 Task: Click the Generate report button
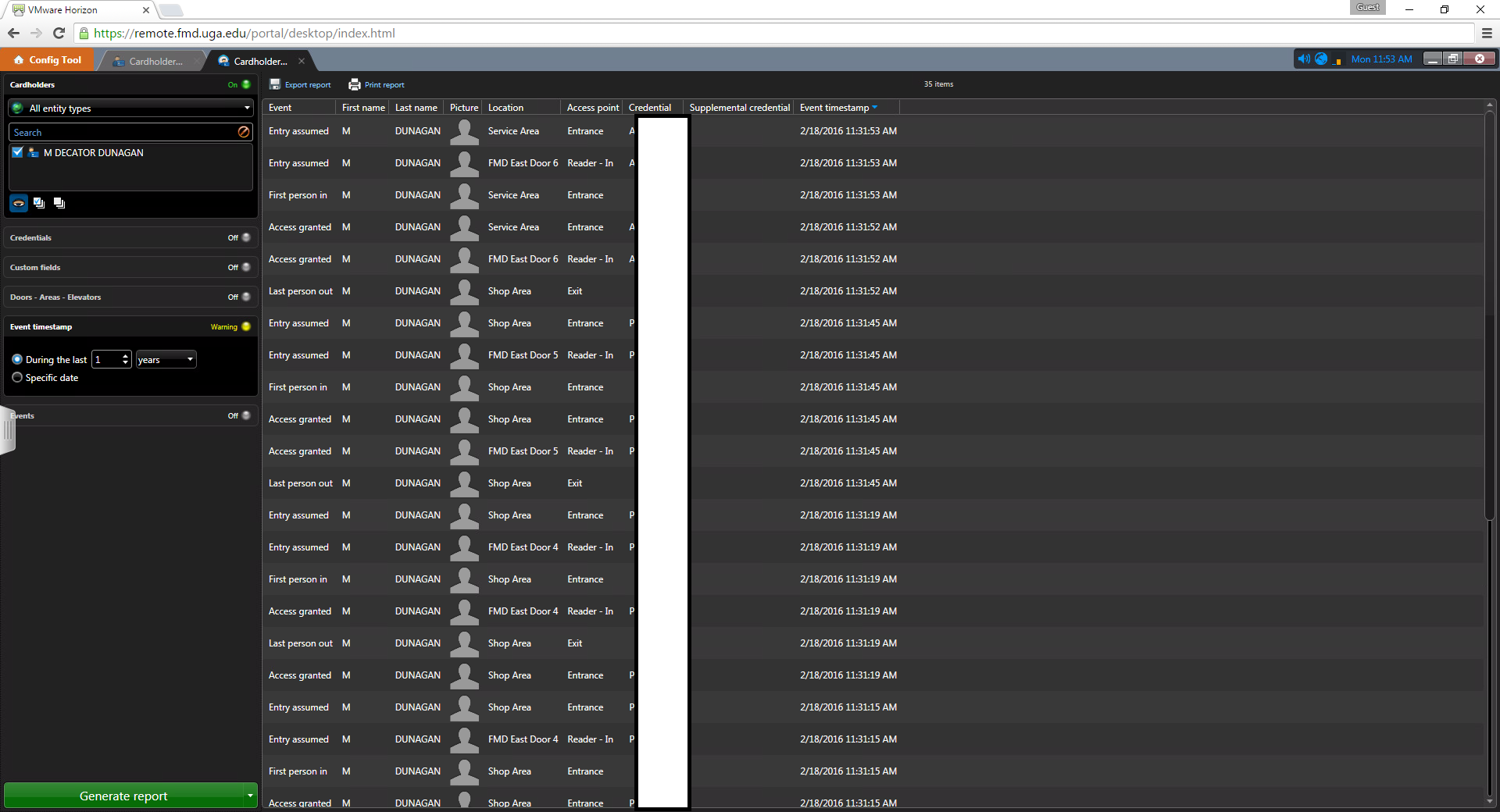pos(123,796)
